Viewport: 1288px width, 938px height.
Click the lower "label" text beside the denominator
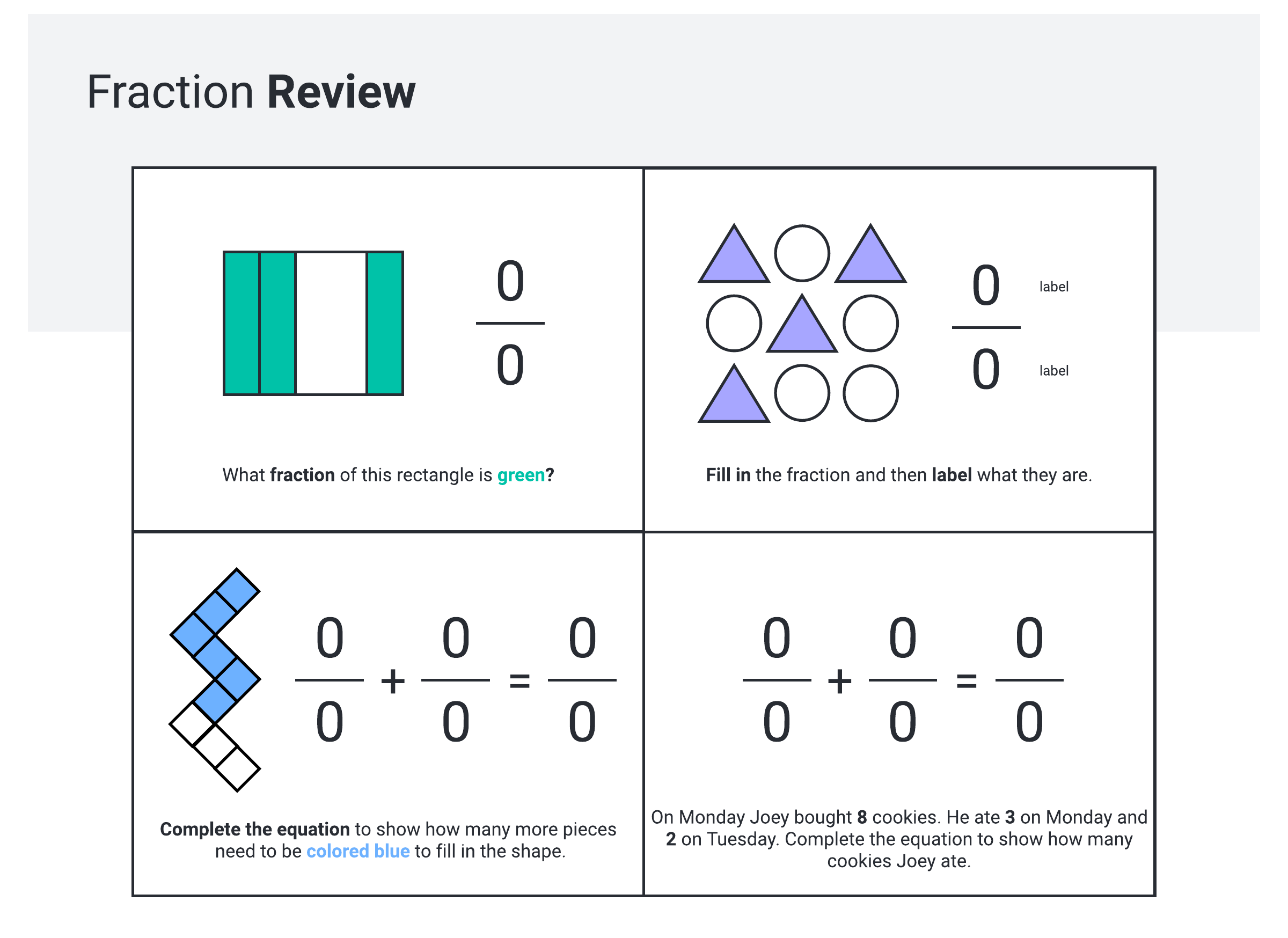click(1053, 371)
